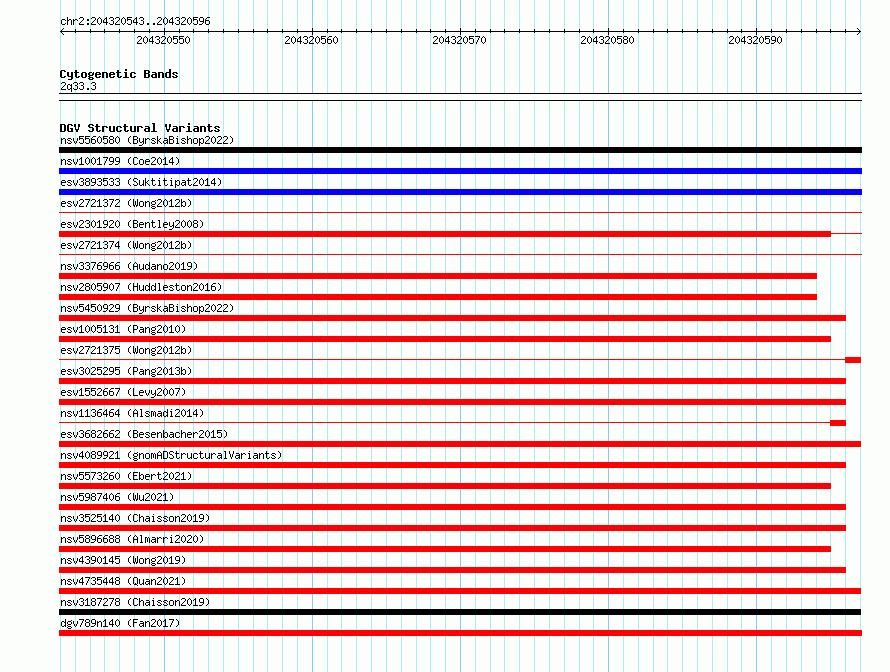Click the red bar under nsv4735448
The image size is (890, 672).
(x=460, y=591)
